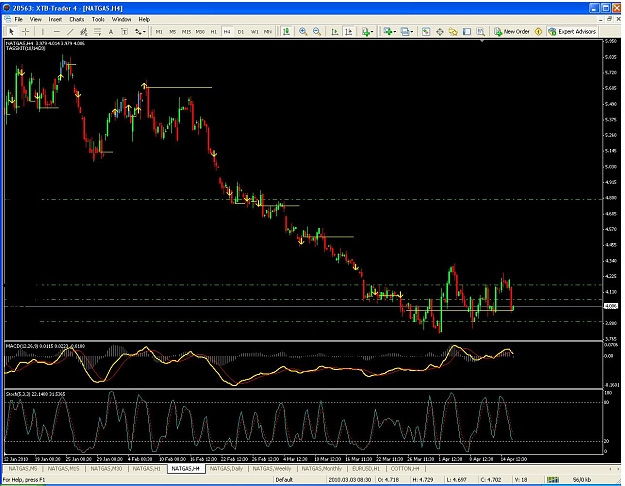This screenshot has width=625, height=486.
Task: Click the Stoch indicator label
Action: click(35, 394)
